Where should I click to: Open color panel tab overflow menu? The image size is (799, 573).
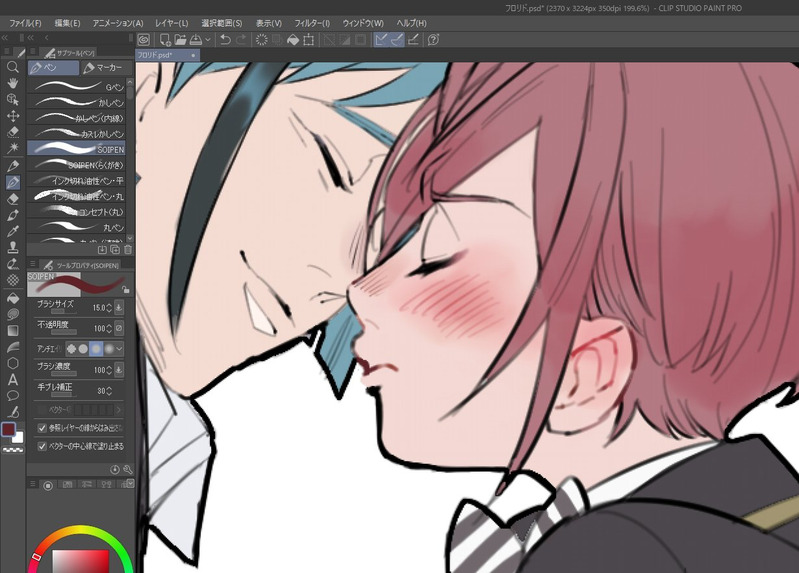pos(130,483)
